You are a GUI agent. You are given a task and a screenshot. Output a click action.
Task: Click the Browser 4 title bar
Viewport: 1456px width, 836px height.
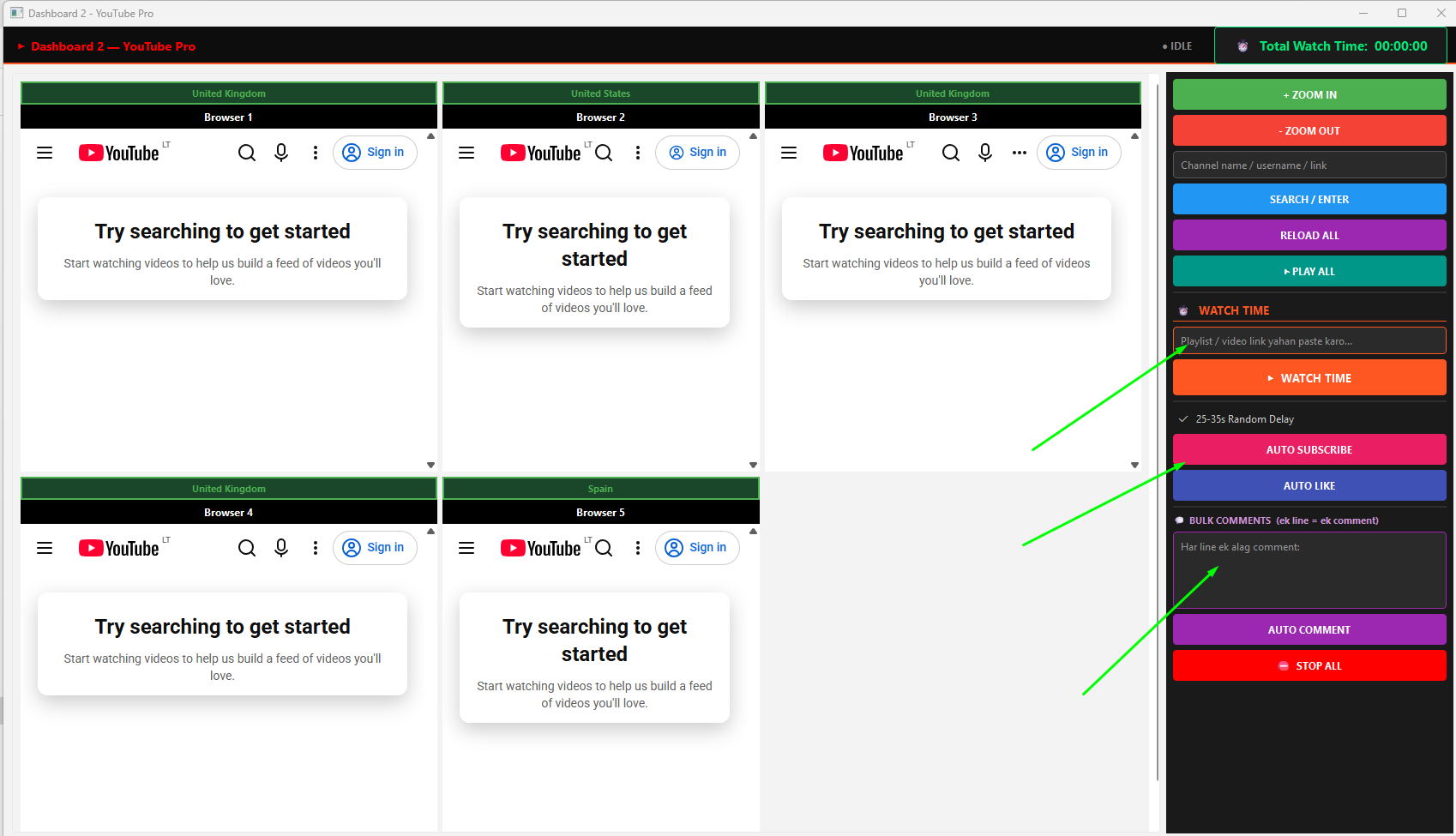click(228, 512)
